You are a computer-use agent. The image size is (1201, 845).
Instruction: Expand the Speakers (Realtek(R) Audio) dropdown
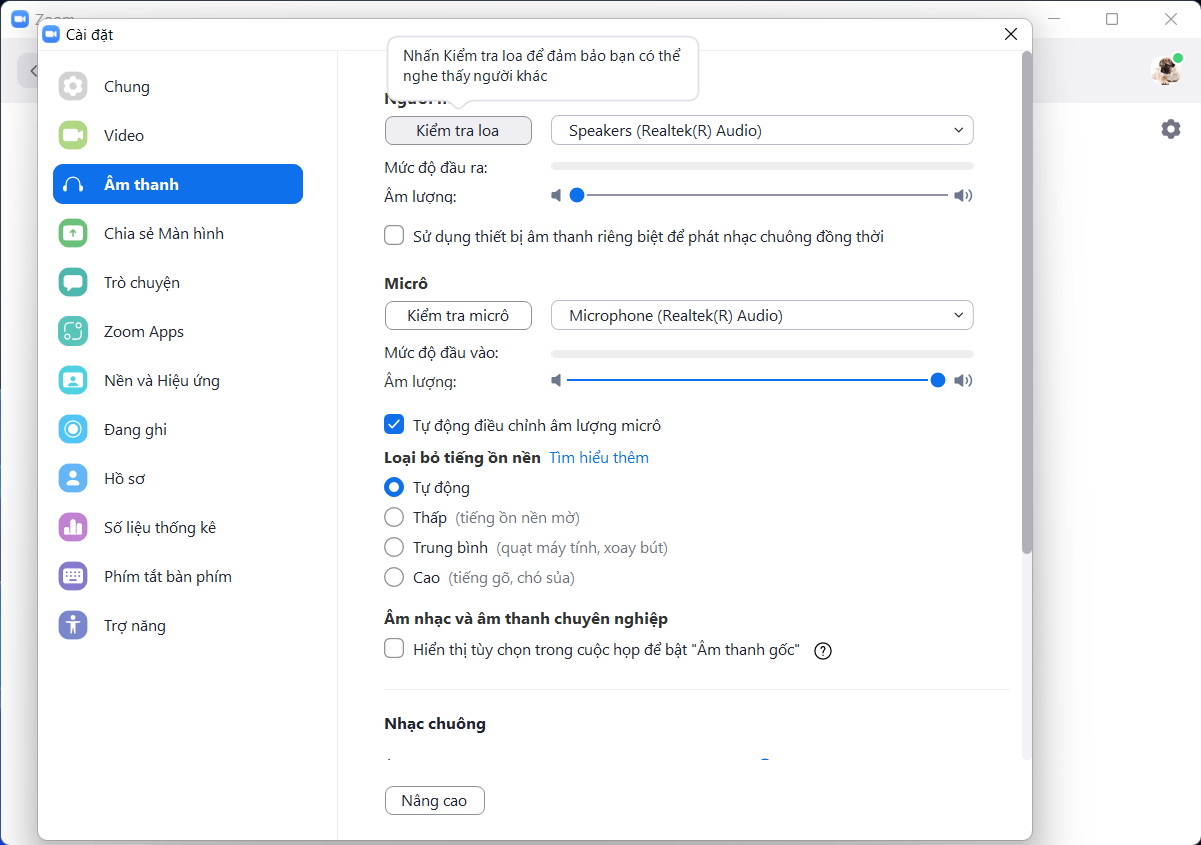762,130
